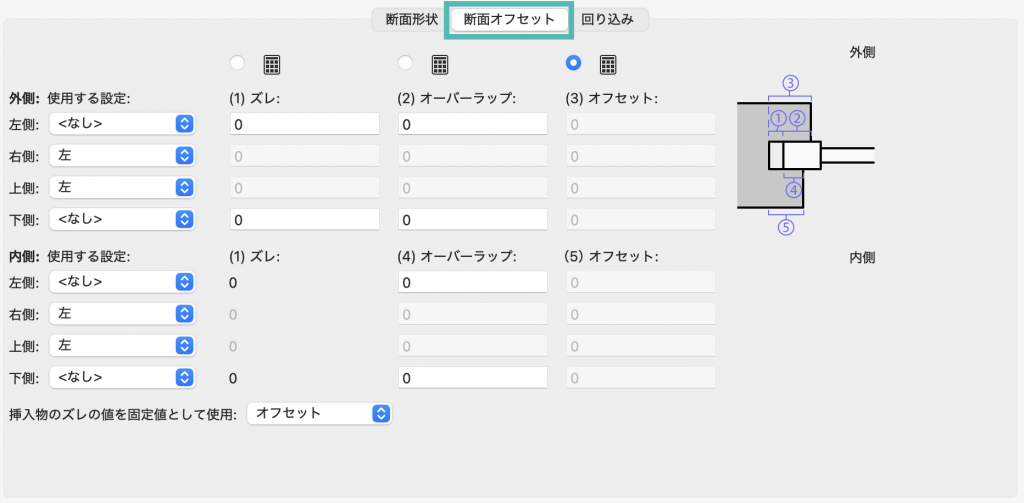1024x503 pixels.
Task: Click calculator icon above ズレ column
Action: coord(272,64)
